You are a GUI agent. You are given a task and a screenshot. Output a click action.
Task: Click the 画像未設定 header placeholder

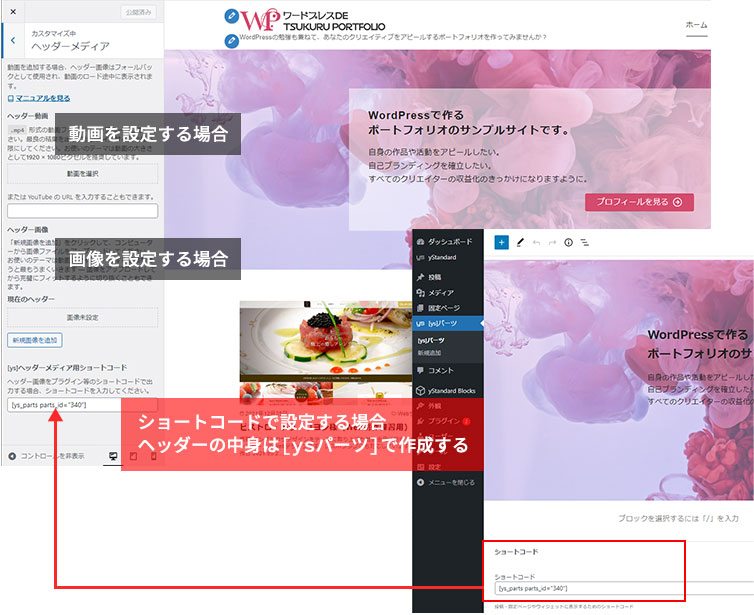coord(82,317)
